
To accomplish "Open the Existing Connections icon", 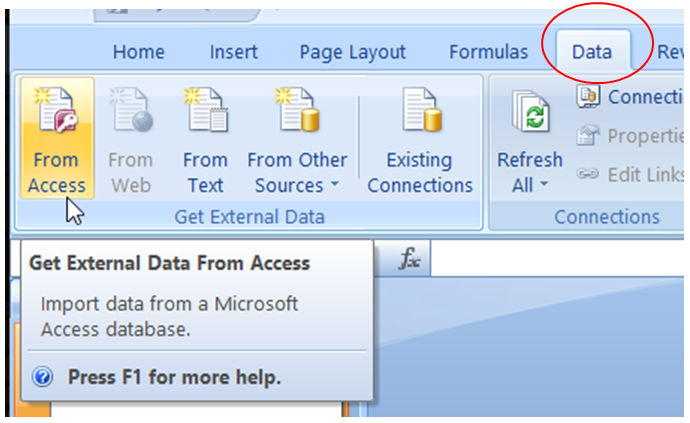I will (420, 110).
